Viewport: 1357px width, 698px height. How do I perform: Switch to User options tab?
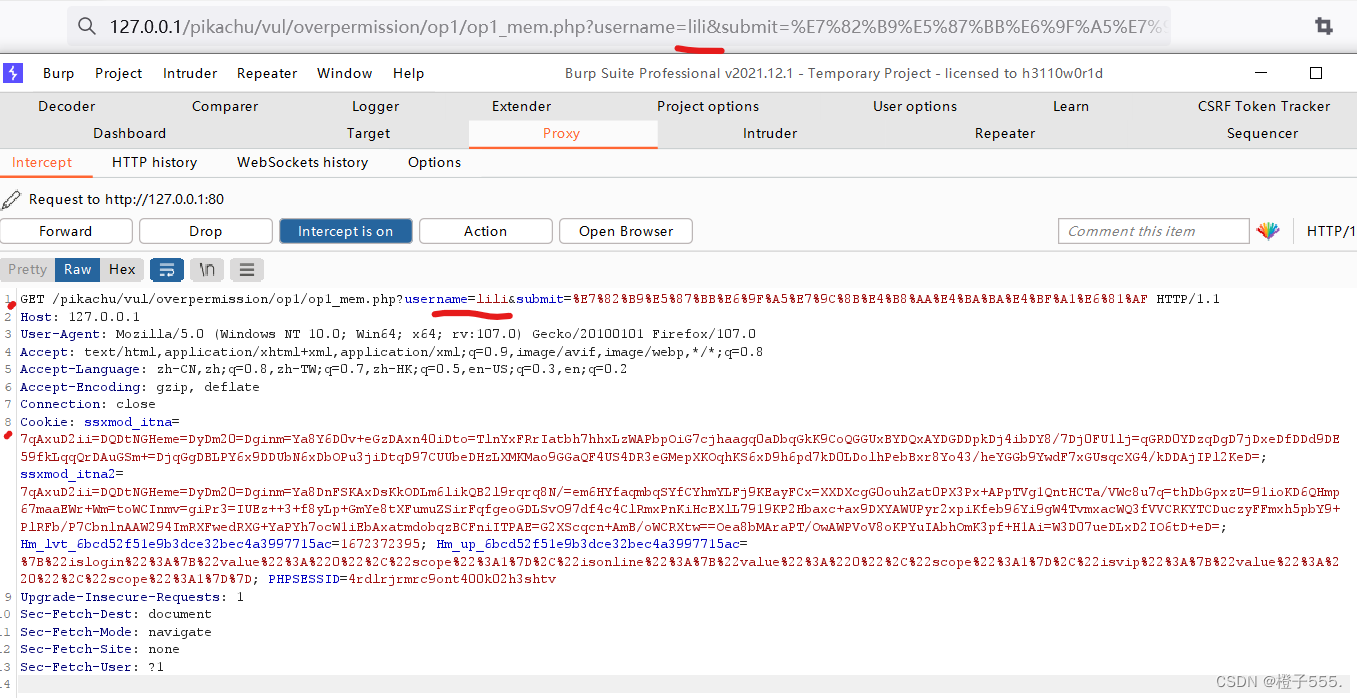(915, 106)
